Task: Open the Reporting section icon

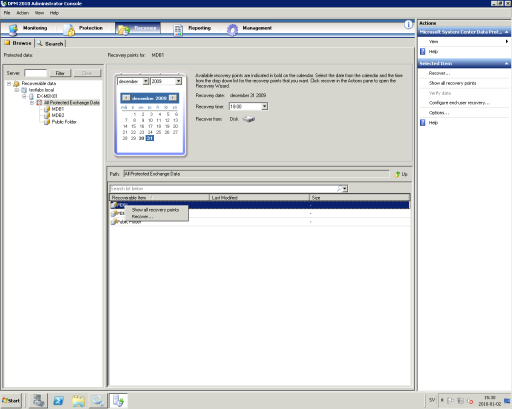Action: [178, 30]
